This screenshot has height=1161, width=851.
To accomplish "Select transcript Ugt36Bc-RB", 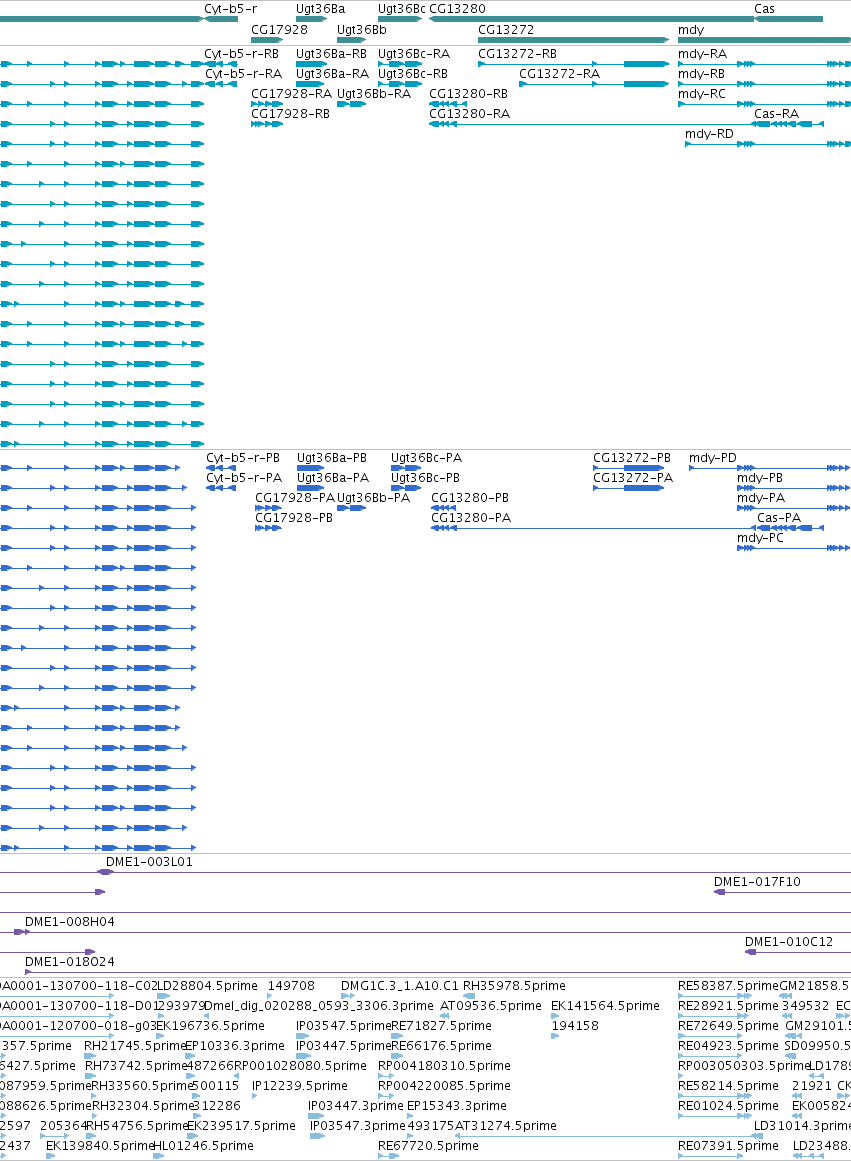I will tap(413, 74).
